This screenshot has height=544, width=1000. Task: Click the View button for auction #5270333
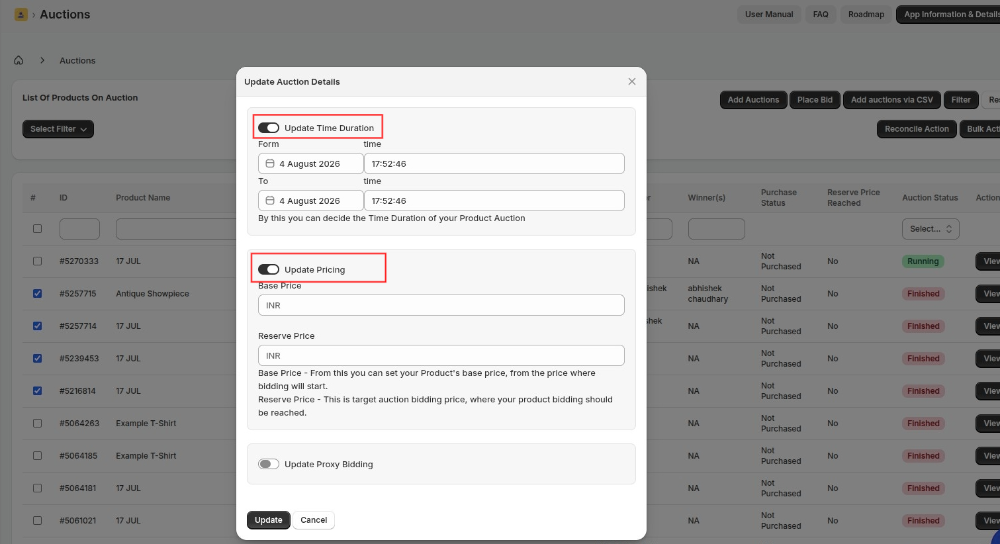(988, 261)
